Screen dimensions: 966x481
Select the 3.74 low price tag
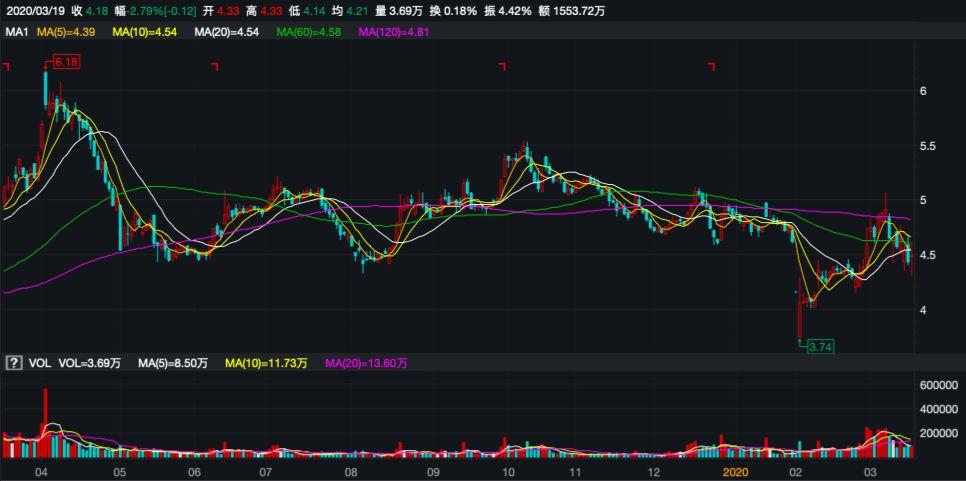coord(820,346)
